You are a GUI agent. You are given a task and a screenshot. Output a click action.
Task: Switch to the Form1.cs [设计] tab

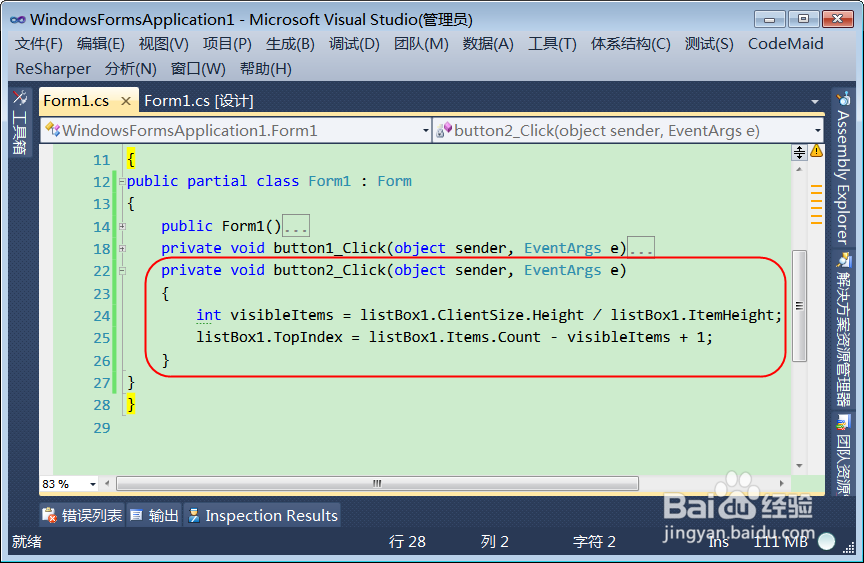point(199,101)
